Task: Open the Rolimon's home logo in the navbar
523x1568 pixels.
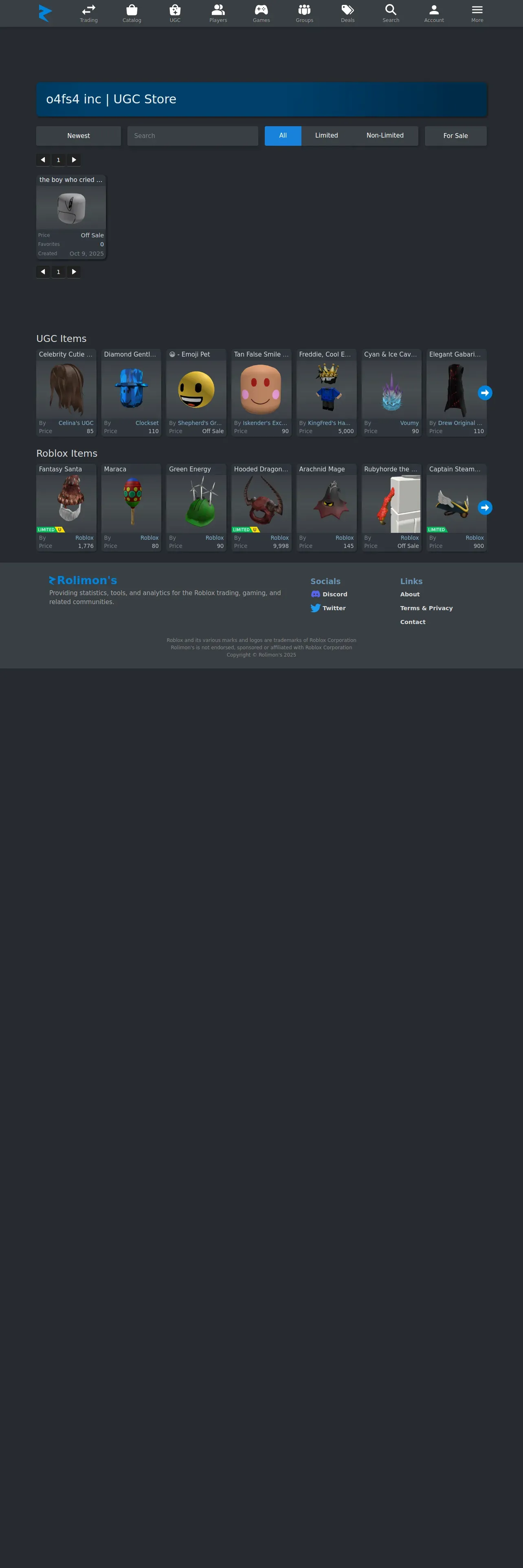Action: [x=45, y=13]
